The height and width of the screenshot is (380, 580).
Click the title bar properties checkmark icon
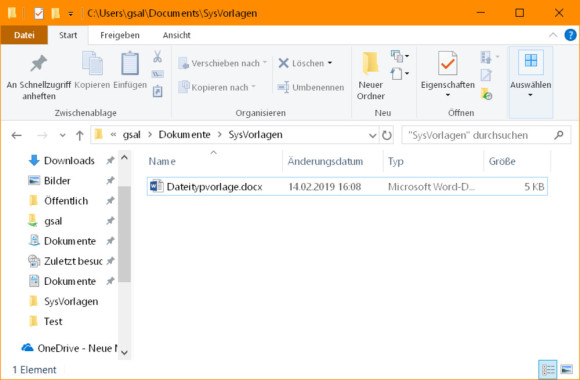tap(38, 14)
